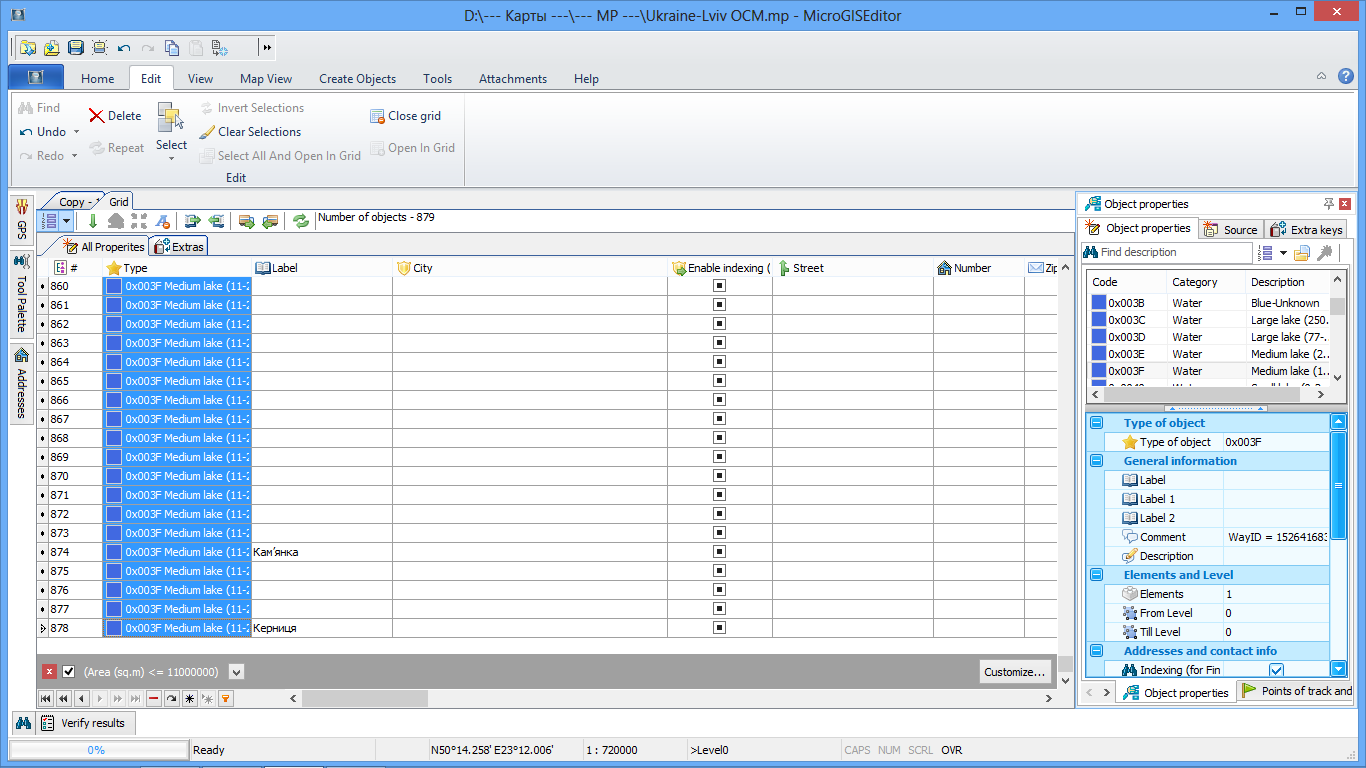Click the Close grid icon
The image size is (1366, 768).
coord(377,116)
